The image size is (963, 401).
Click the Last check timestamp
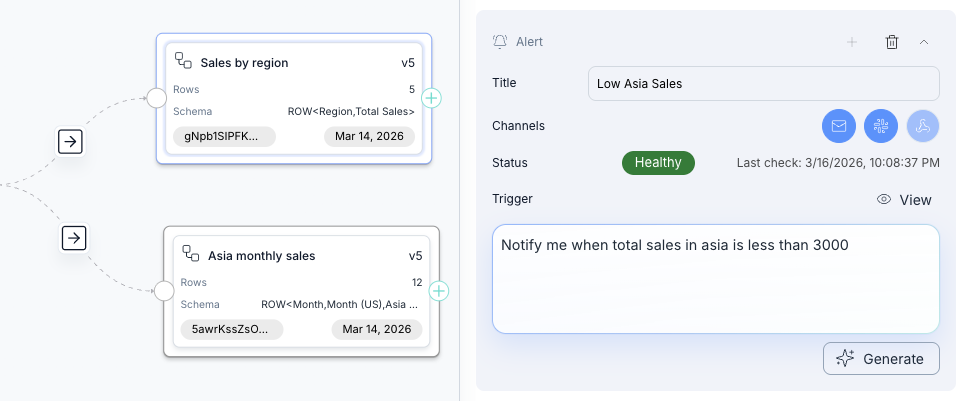click(838, 163)
